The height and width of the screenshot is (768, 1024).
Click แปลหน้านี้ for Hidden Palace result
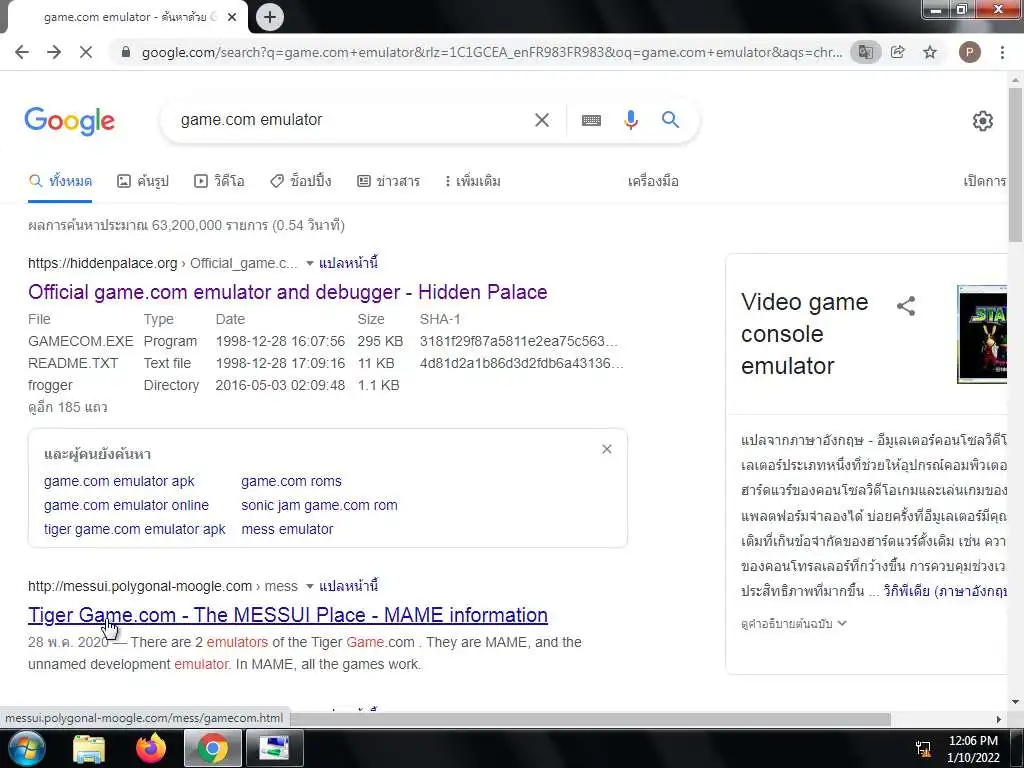click(348, 263)
